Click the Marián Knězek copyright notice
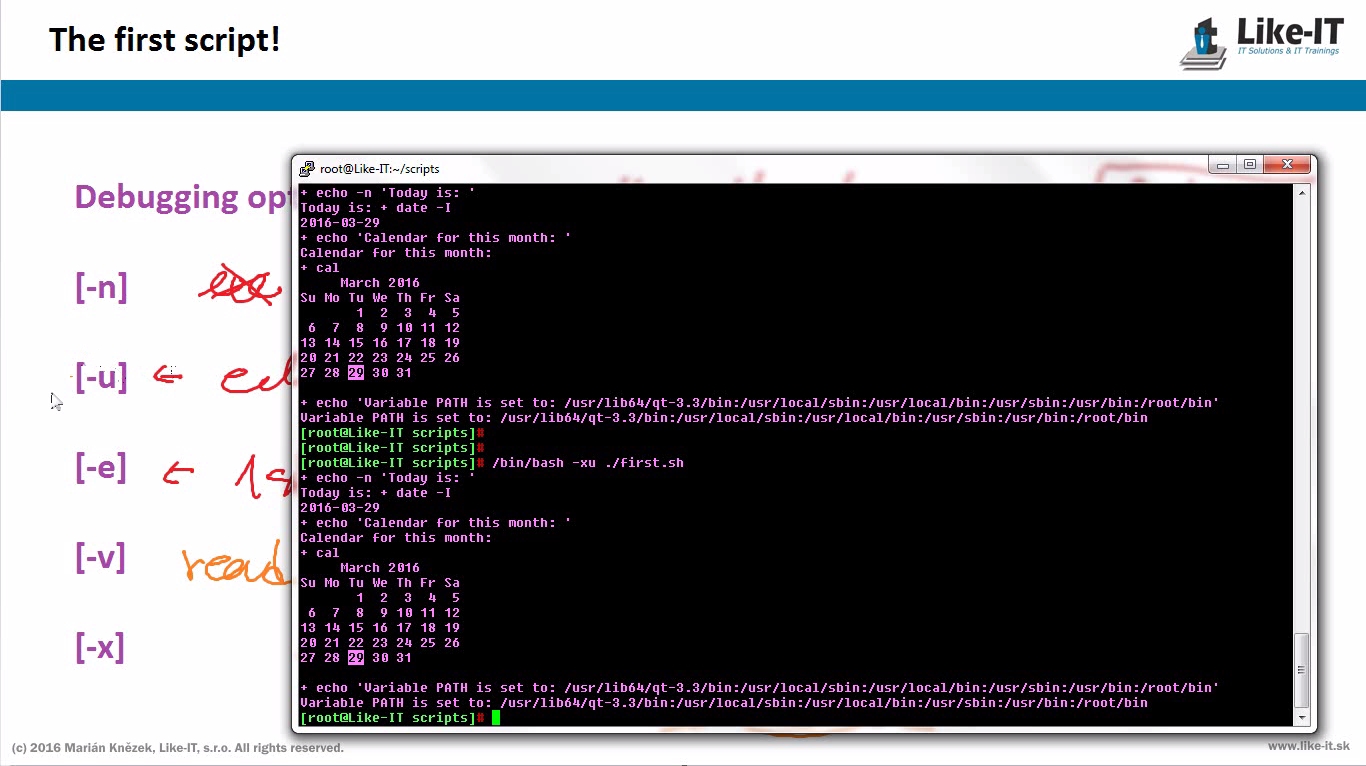This screenshot has height=766, width=1366. [x=177, y=748]
